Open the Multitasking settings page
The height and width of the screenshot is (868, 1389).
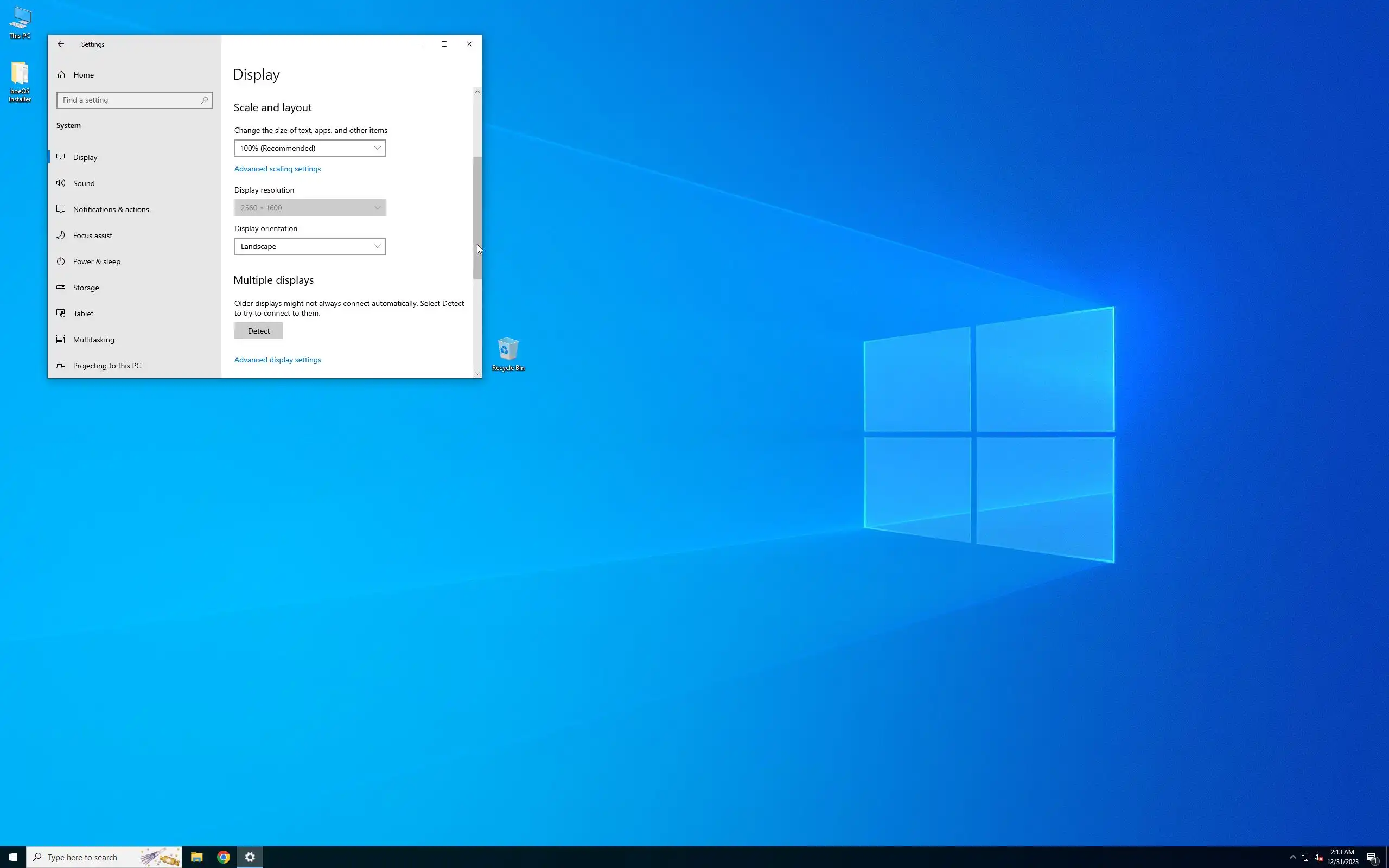click(93, 340)
